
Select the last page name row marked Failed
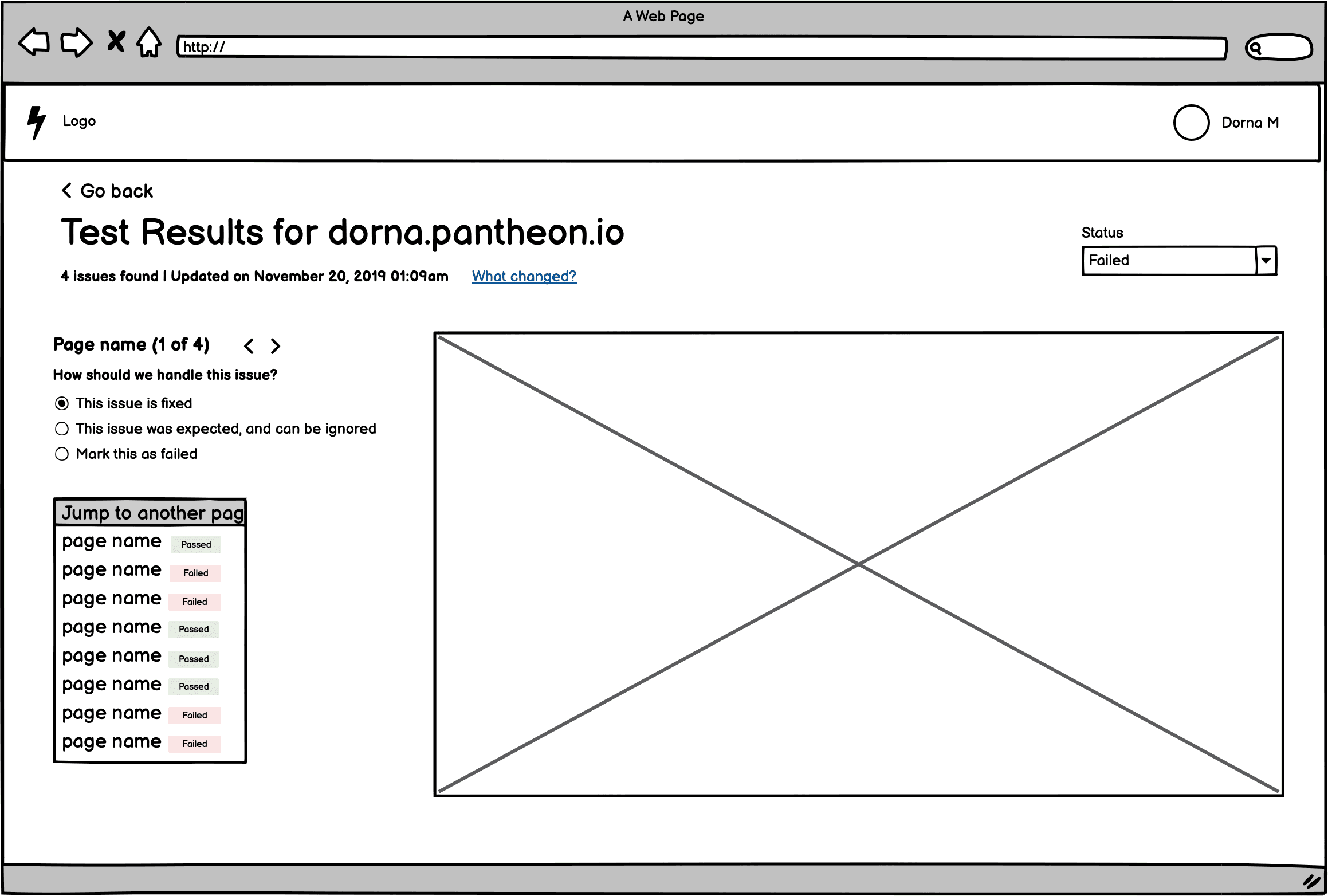coord(150,742)
